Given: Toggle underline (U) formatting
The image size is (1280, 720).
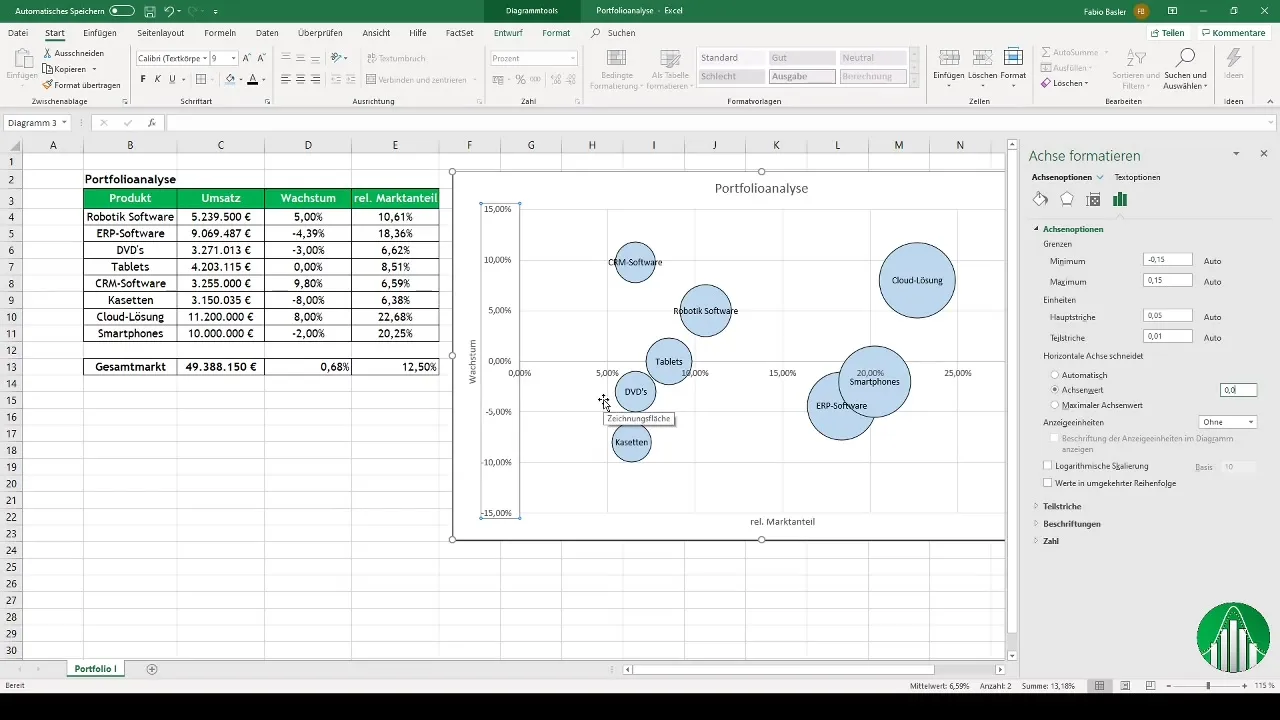Looking at the screenshot, I should 172,79.
